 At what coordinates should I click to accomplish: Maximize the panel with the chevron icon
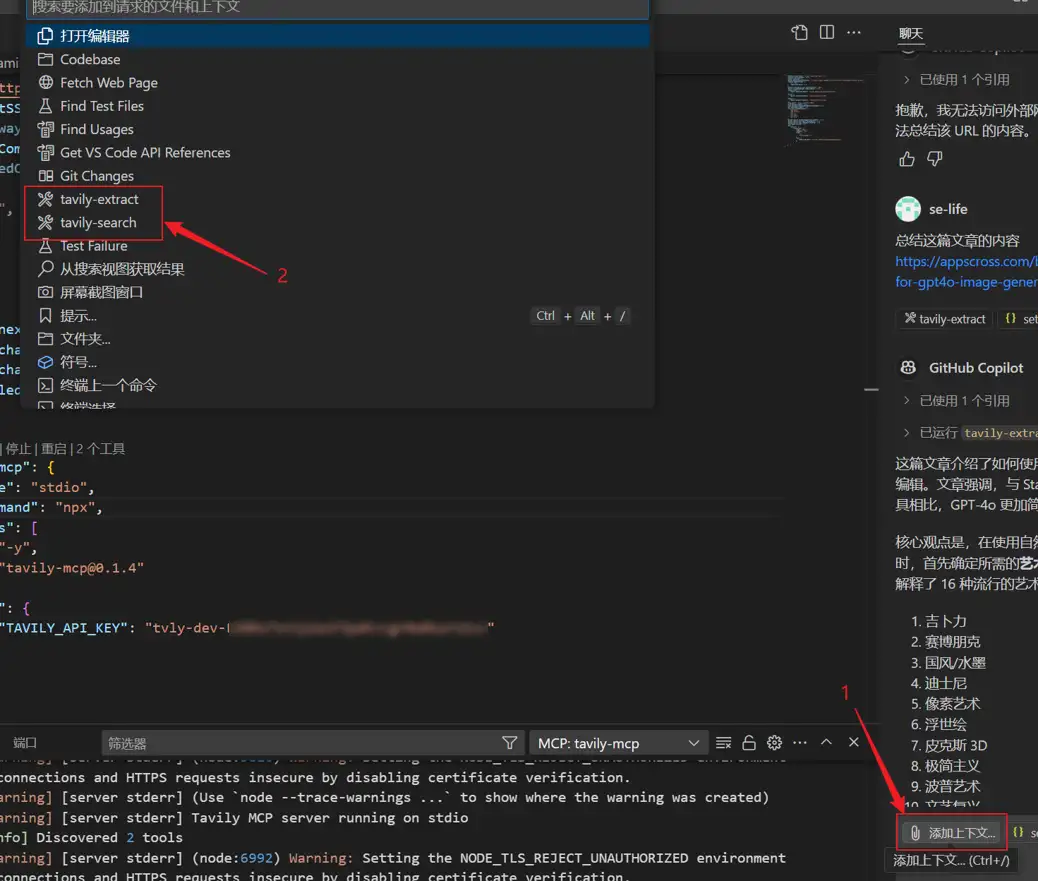pyautogui.click(x=826, y=742)
